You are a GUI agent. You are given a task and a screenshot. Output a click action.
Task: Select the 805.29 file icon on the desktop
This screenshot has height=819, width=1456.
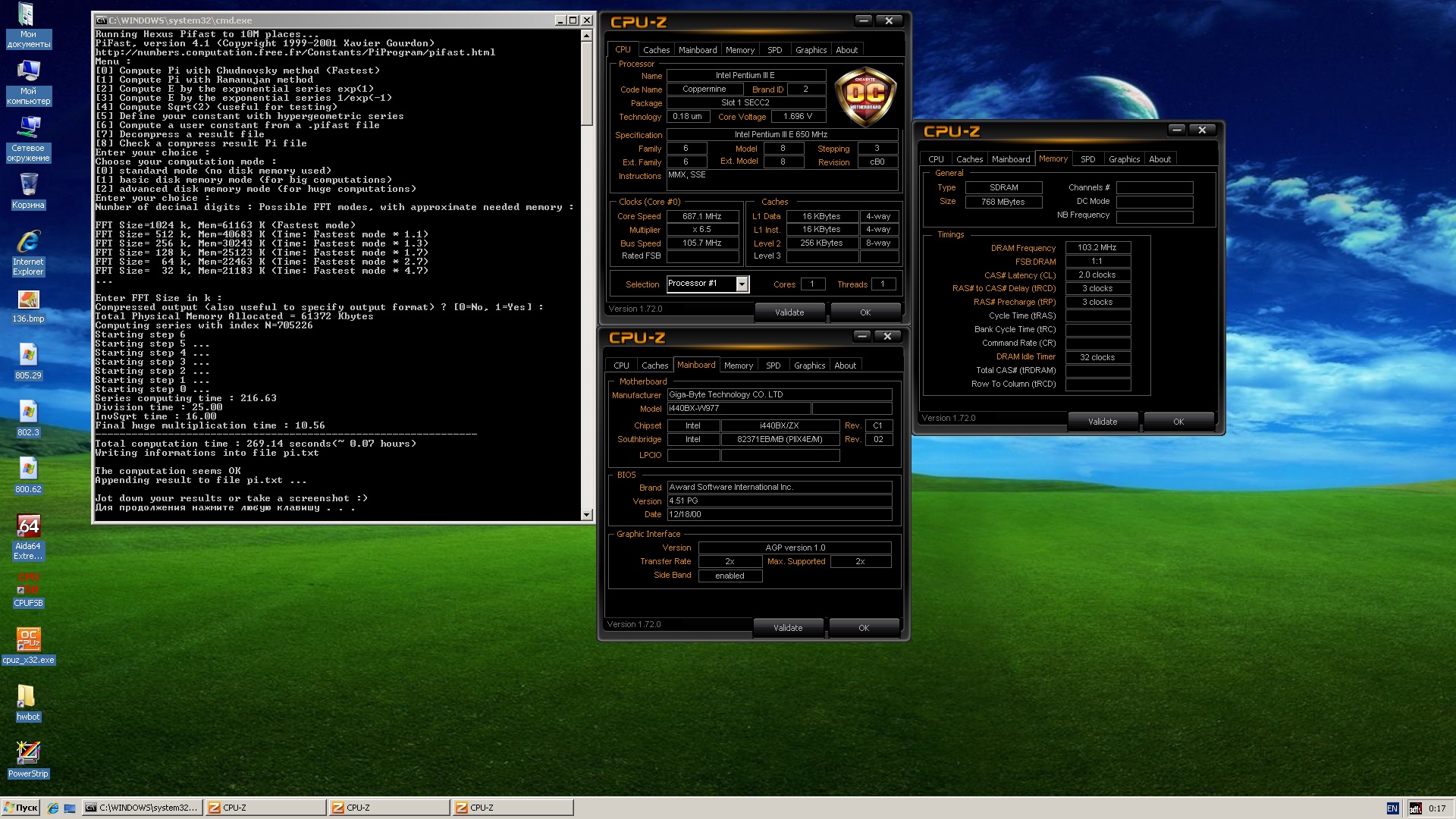28,362
